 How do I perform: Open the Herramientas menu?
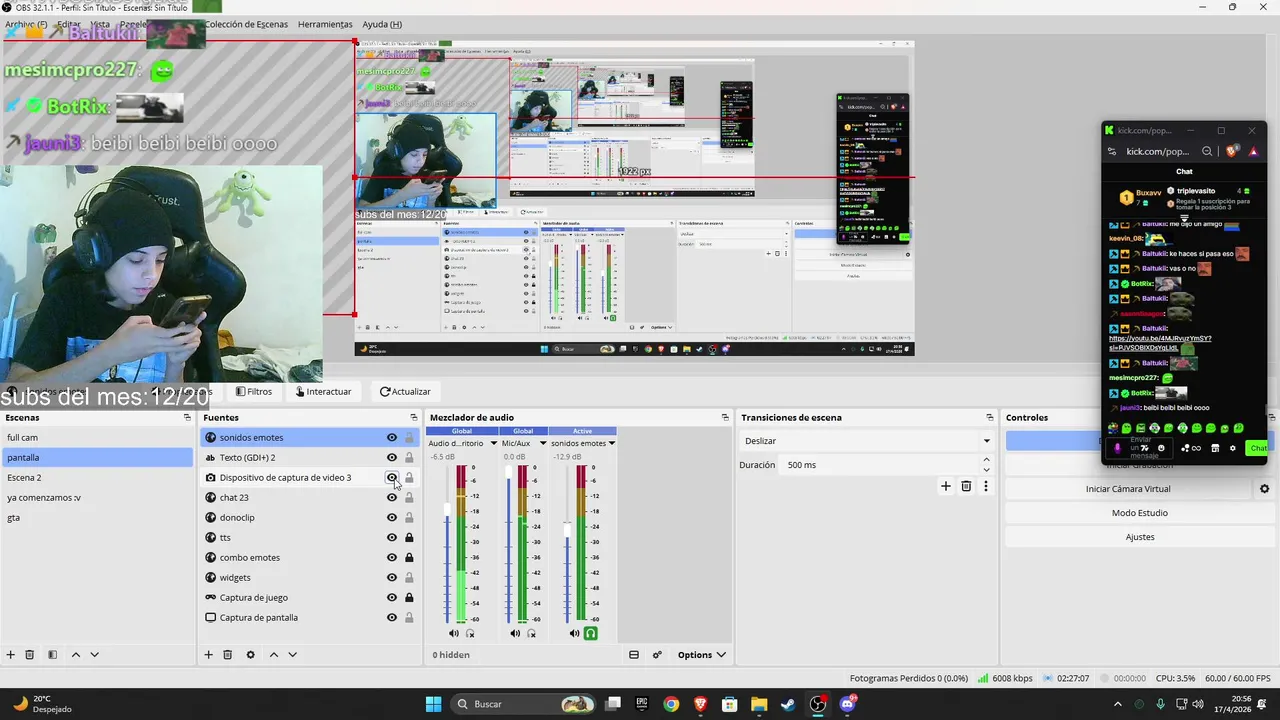[x=325, y=24]
